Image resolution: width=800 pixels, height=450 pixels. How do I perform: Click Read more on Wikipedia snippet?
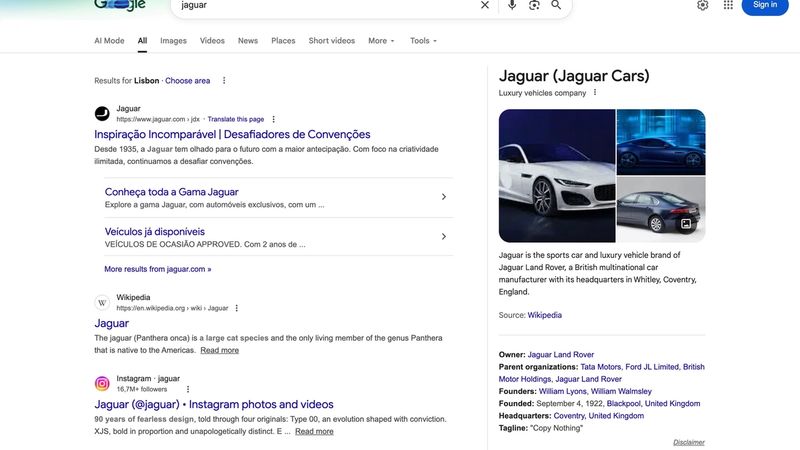click(219, 350)
